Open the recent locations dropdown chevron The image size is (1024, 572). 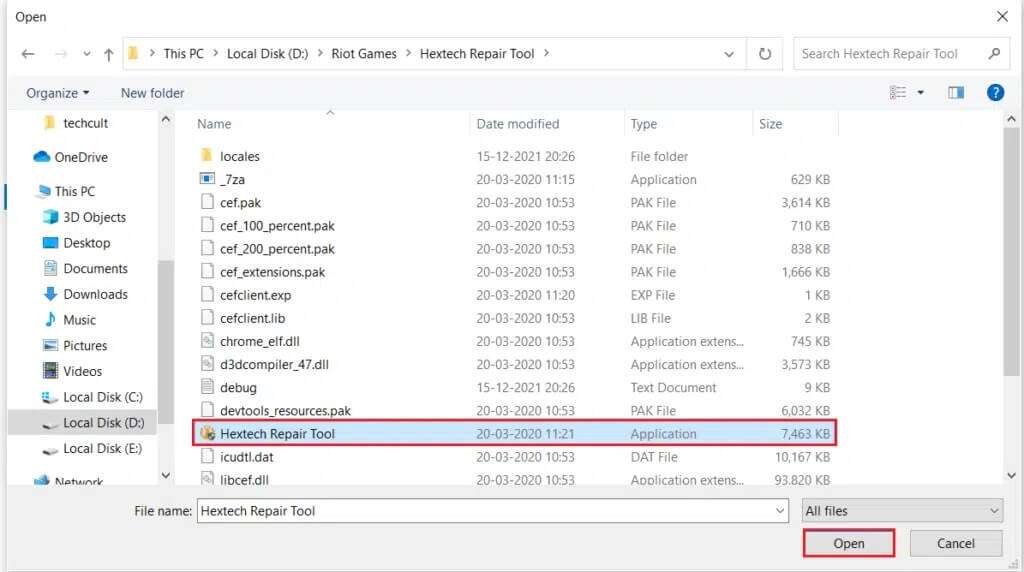click(86, 54)
